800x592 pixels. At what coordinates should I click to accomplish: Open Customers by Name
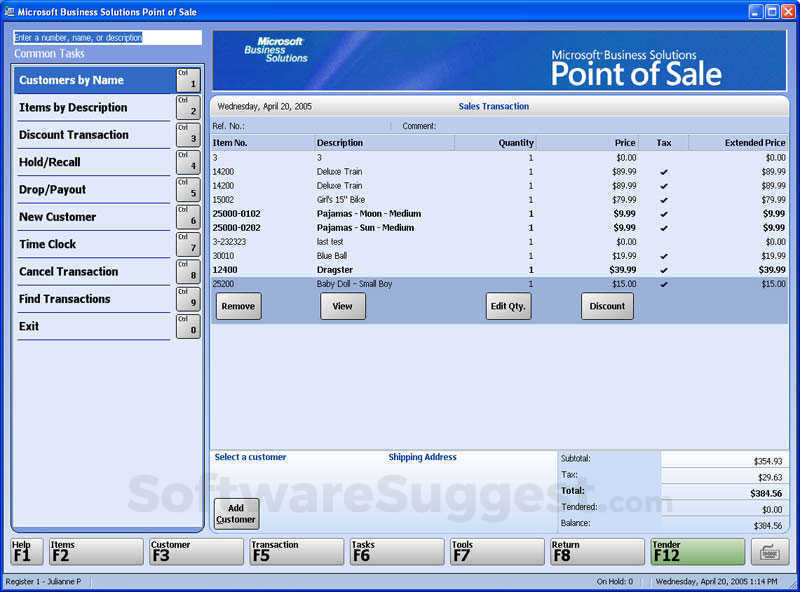(x=93, y=80)
